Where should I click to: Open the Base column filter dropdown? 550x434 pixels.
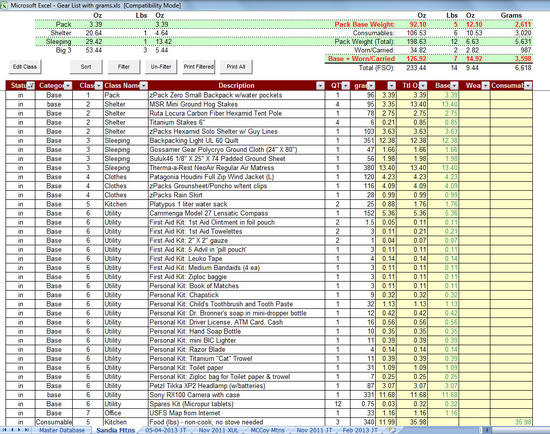point(454,86)
